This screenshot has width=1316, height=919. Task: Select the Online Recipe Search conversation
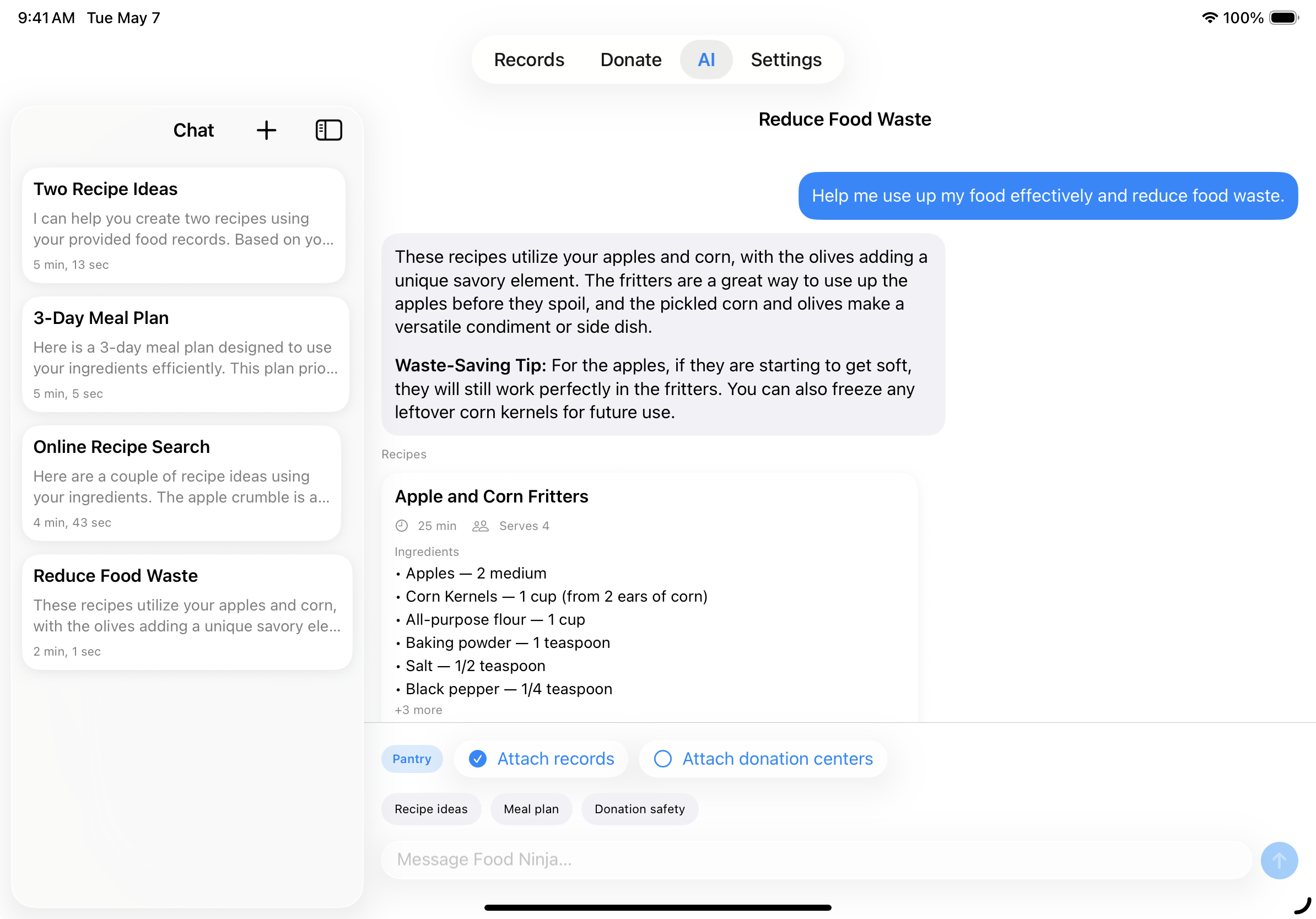tap(181, 483)
